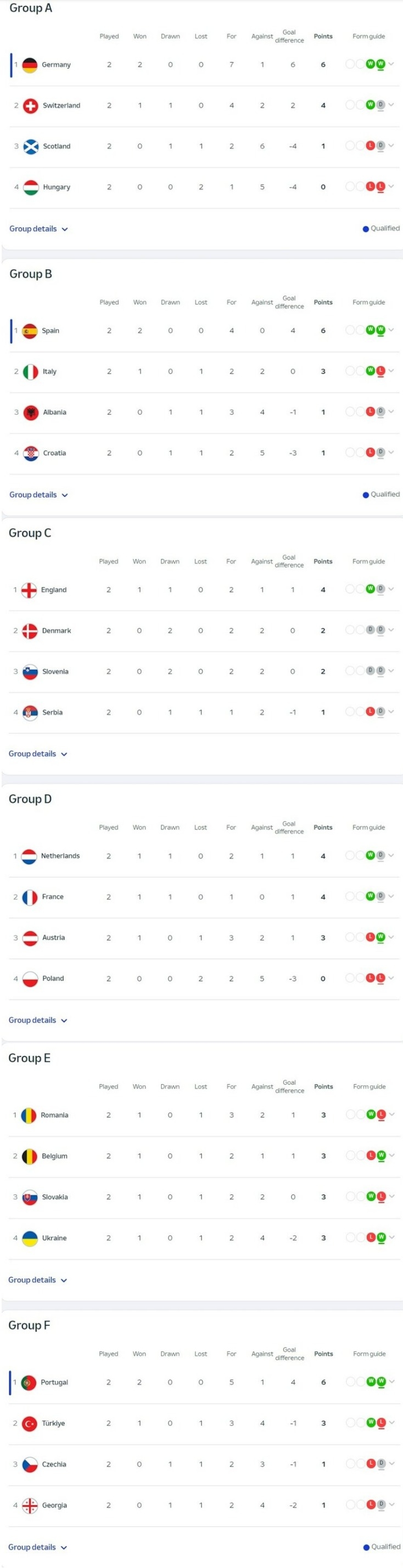This screenshot has height=1568, width=403.
Task: Click the Georgia flag icon
Action: pyautogui.click(x=30, y=1505)
